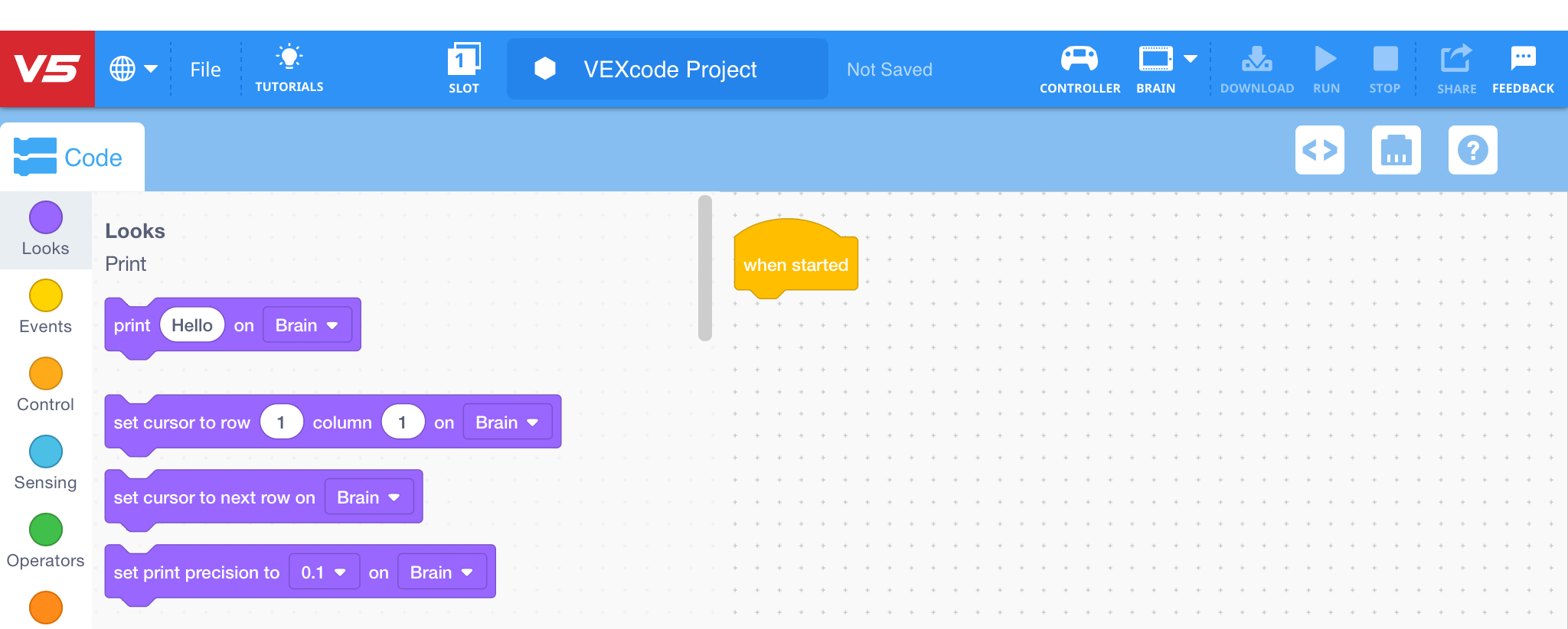This screenshot has width=1568, height=629.
Task: Open the robot configuration devices icon
Action: 1396,150
